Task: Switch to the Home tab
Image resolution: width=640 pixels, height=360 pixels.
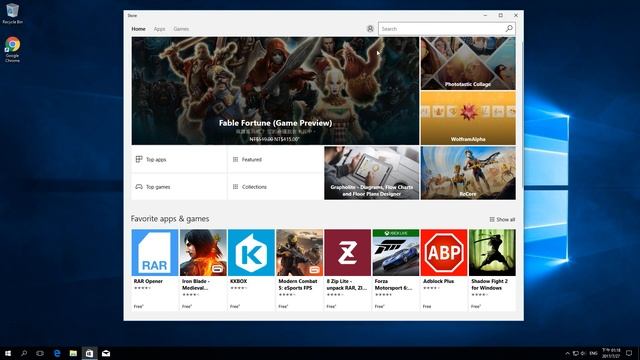Action: click(x=138, y=29)
